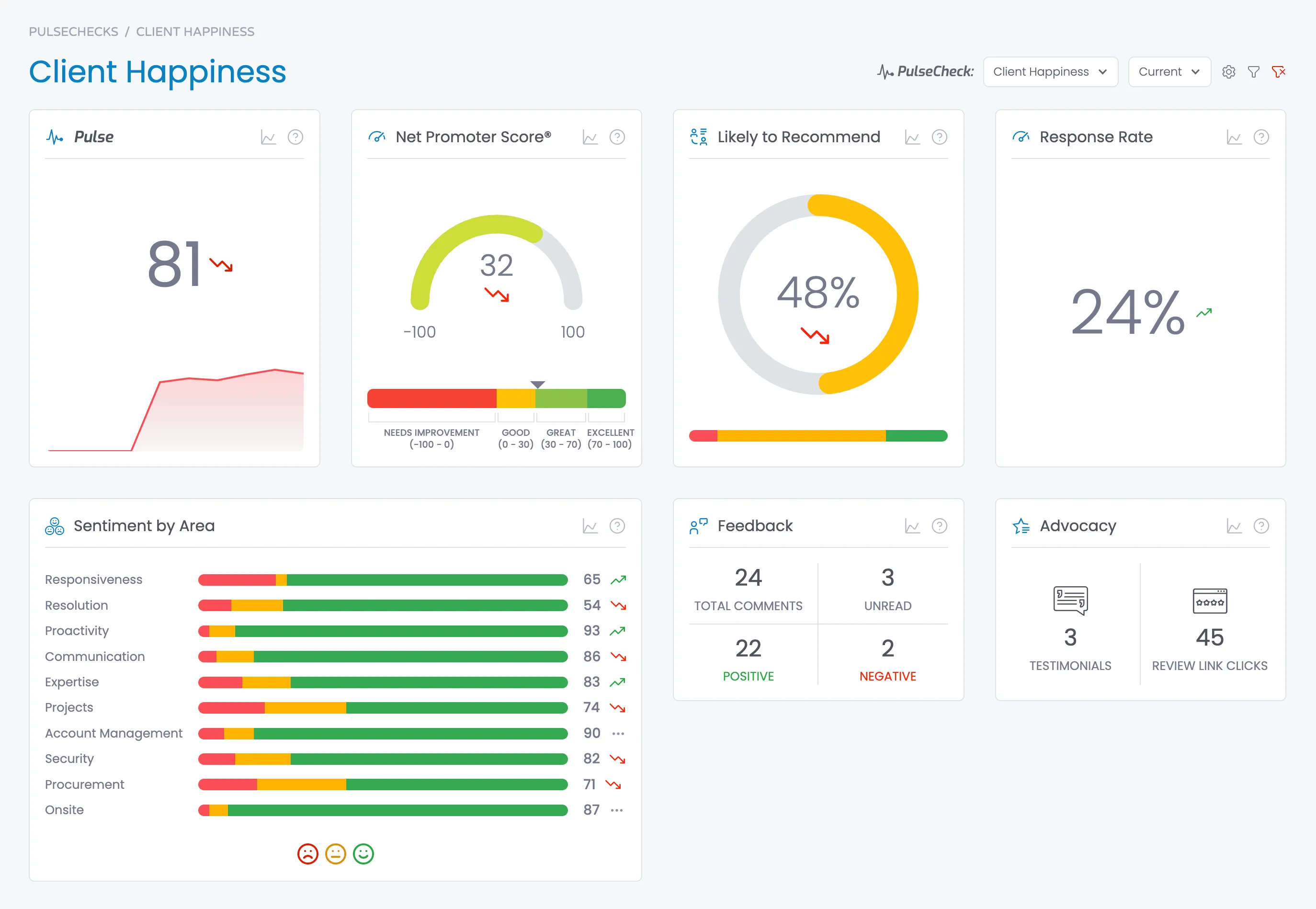This screenshot has height=909, width=1316.
Task: Show help for Response Rate card
Action: pyautogui.click(x=1261, y=137)
